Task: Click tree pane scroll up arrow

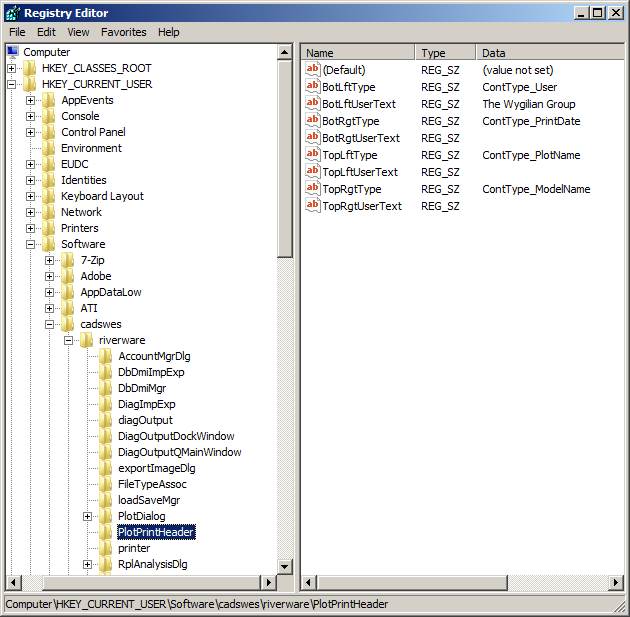Action: click(x=284, y=52)
